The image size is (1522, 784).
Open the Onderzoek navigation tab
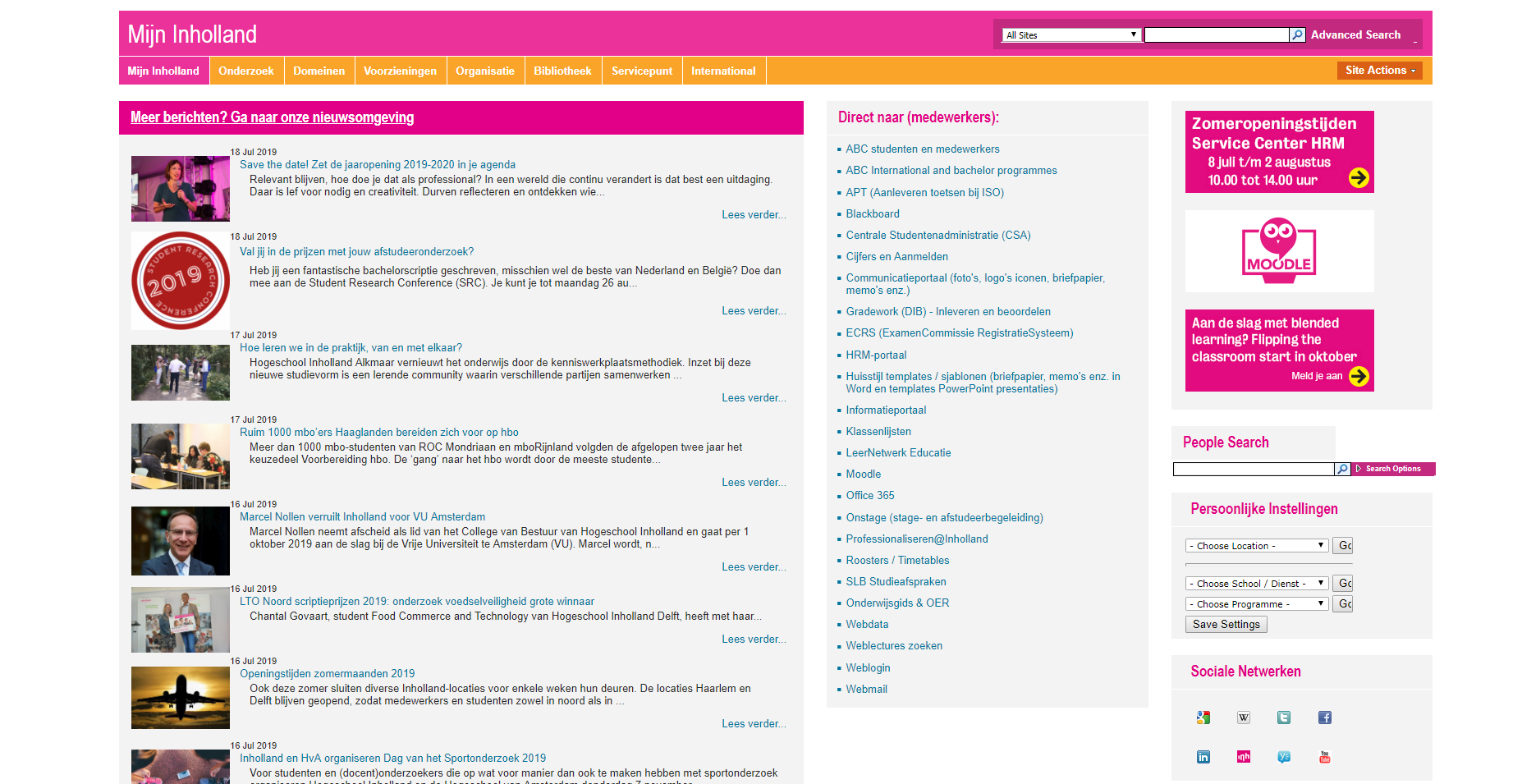246,71
